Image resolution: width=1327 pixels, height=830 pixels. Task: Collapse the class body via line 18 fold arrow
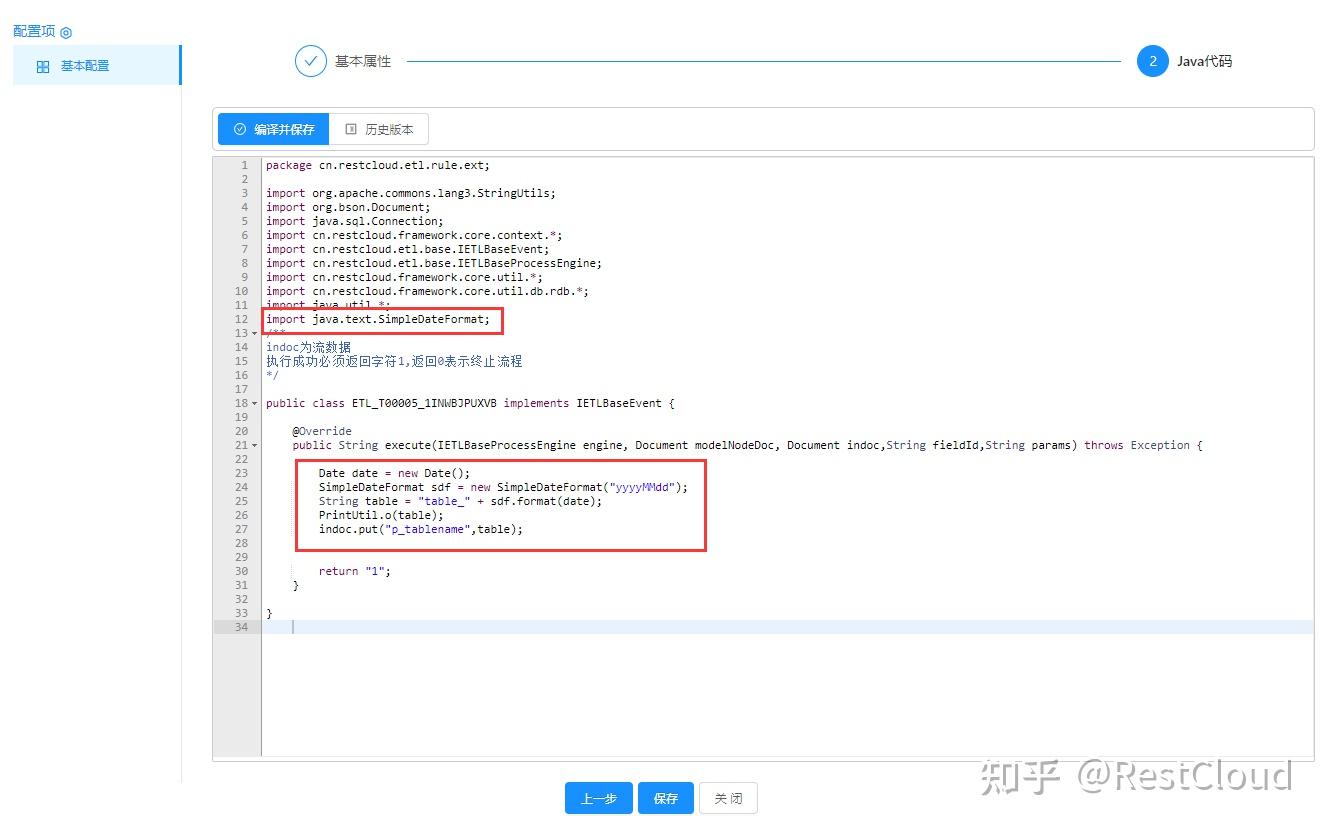click(x=254, y=403)
